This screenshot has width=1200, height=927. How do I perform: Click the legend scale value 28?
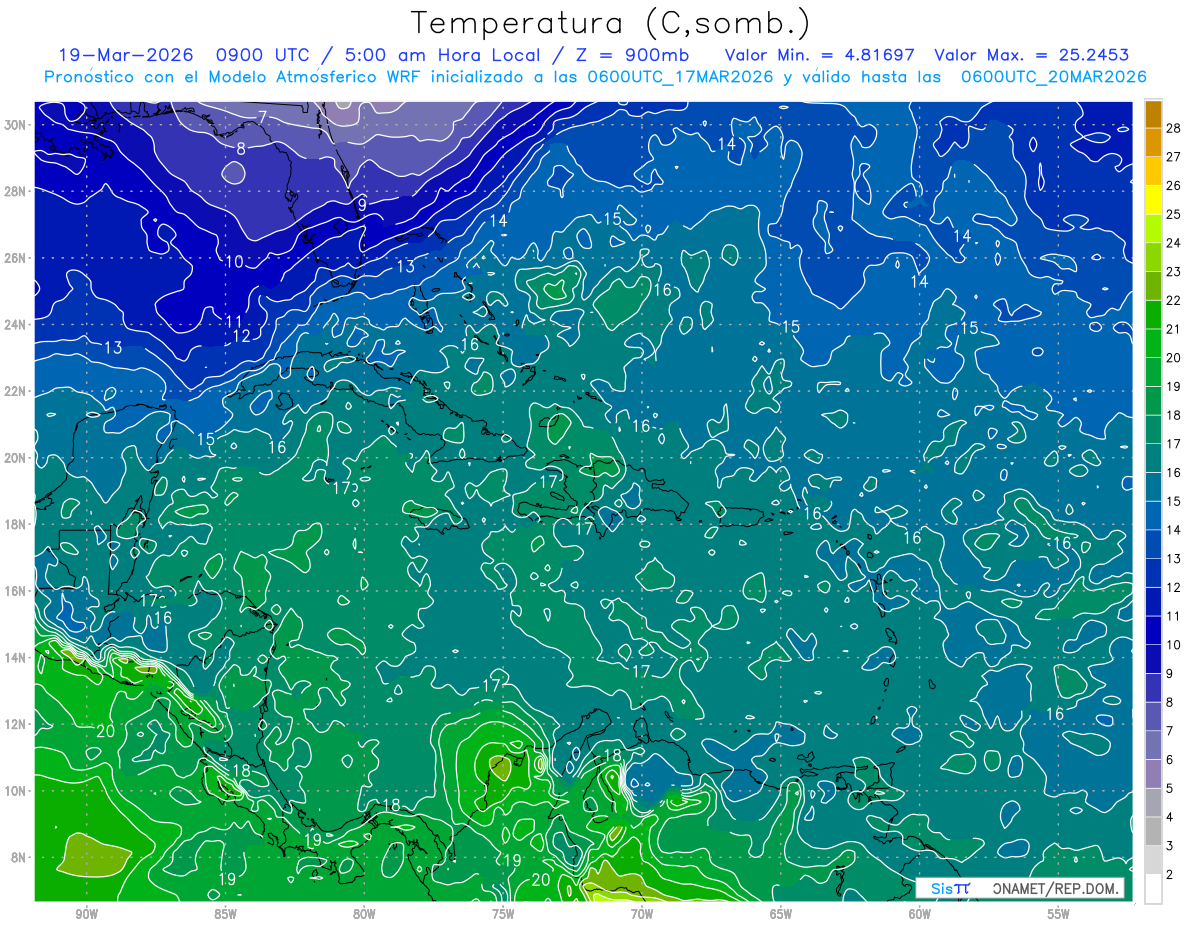pyautogui.click(x=1174, y=128)
